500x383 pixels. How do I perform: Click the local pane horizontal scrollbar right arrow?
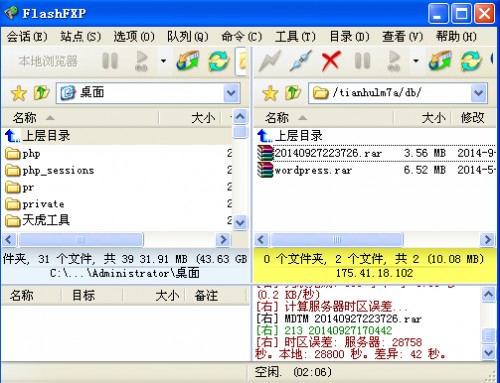(223, 239)
